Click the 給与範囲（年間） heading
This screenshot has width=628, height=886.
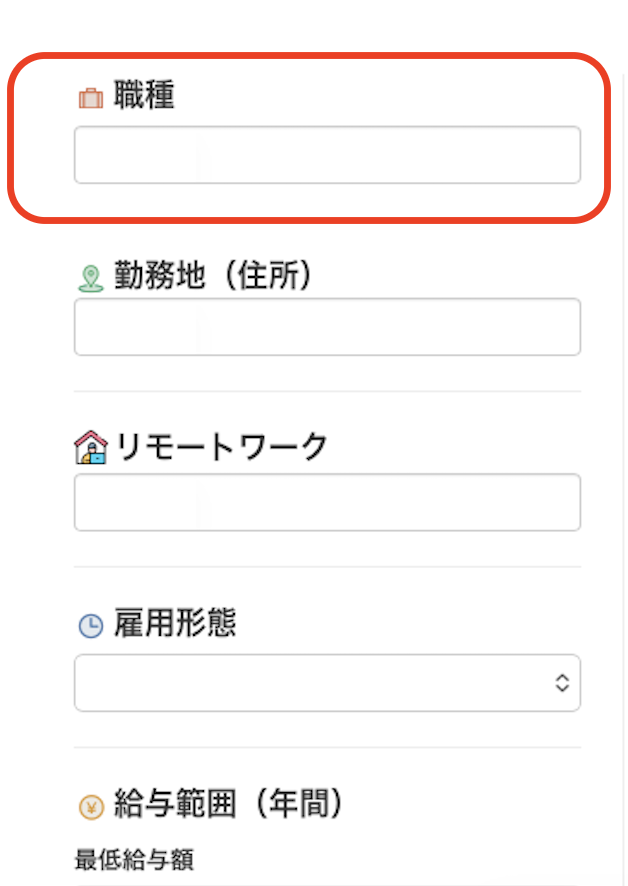click(228, 804)
